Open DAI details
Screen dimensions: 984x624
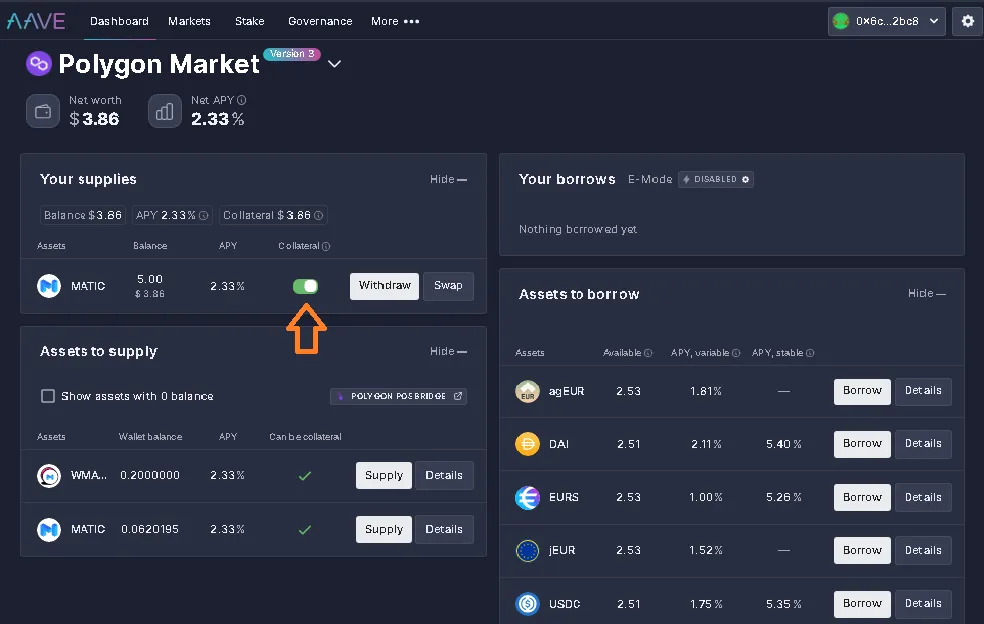pos(923,444)
